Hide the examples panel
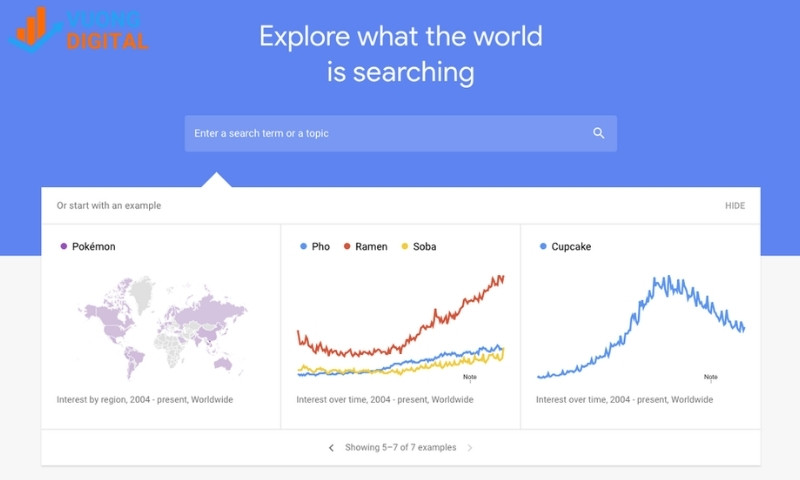Viewport: 800px width, 480px height. (735, 206)
